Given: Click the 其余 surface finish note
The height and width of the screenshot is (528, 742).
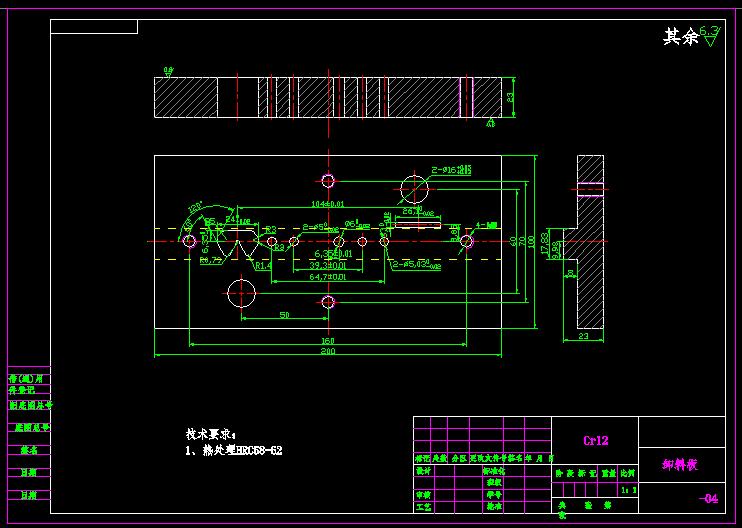Looking at the screenshot, I should 681,36.
